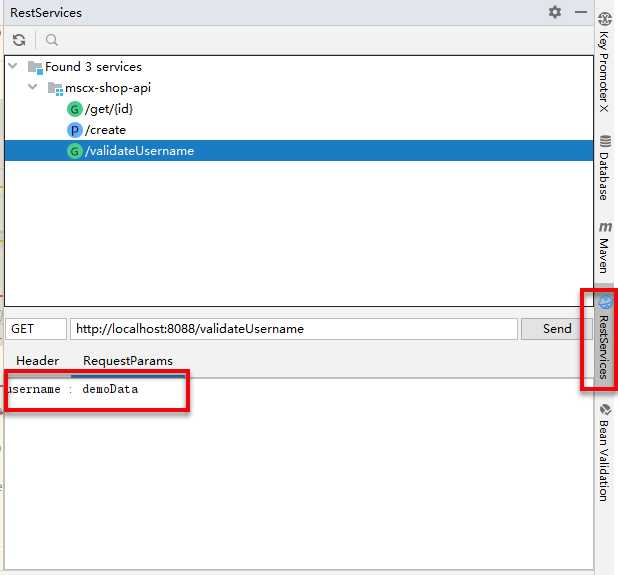618x575 pixels.
Task: Click the mscx-shop-api module label
Action: tap(108, 88)
